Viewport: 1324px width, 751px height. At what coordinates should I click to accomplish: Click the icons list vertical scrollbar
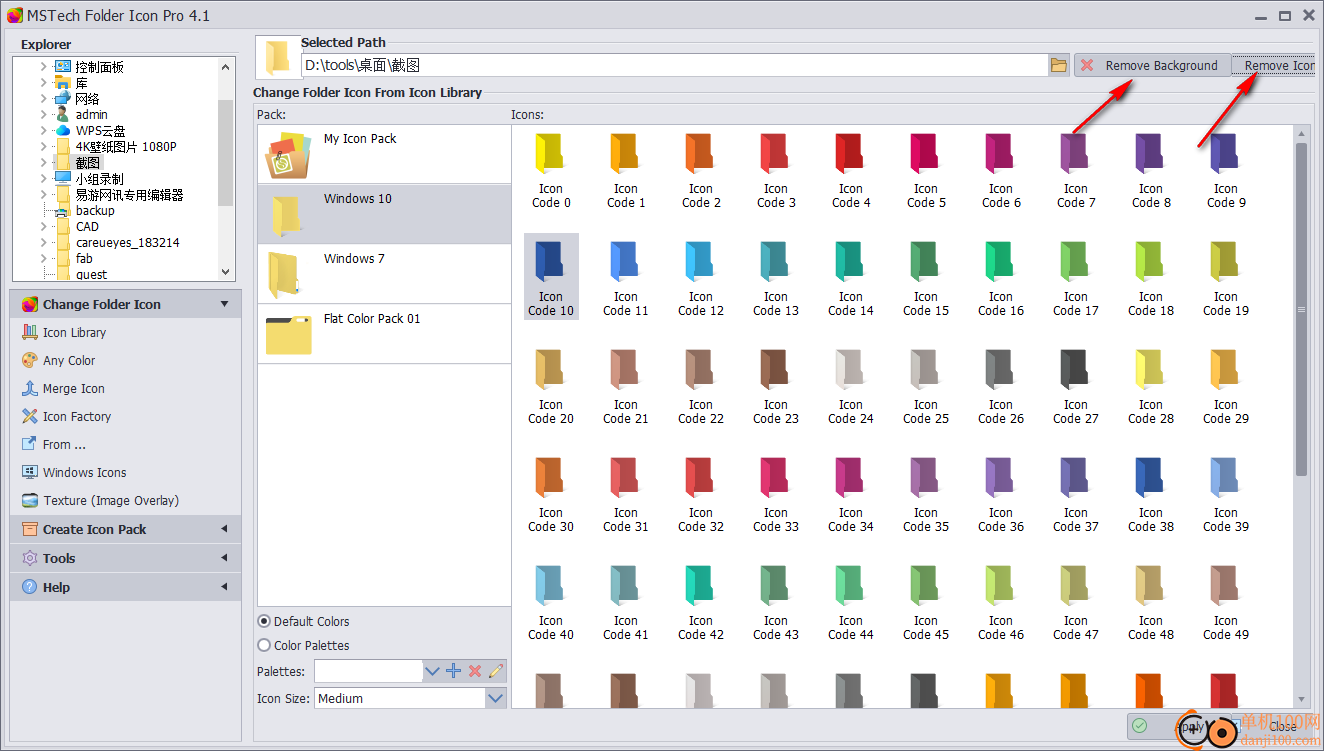coord(1301,310)
